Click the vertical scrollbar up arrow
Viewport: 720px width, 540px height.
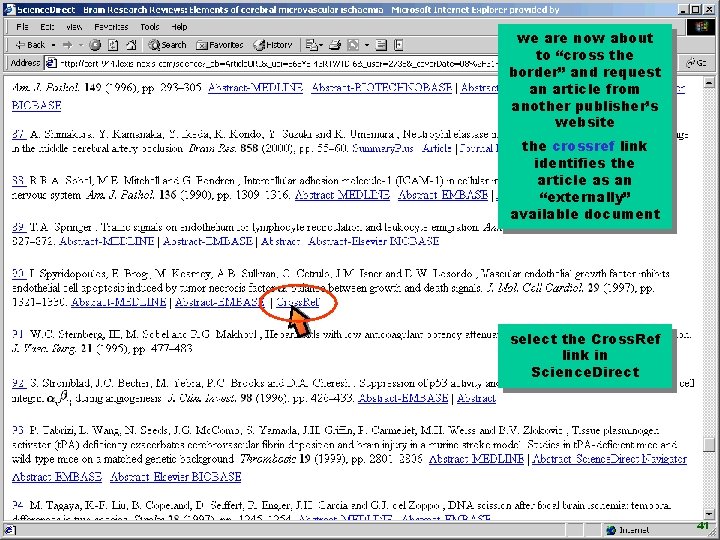tap(709, 82)
